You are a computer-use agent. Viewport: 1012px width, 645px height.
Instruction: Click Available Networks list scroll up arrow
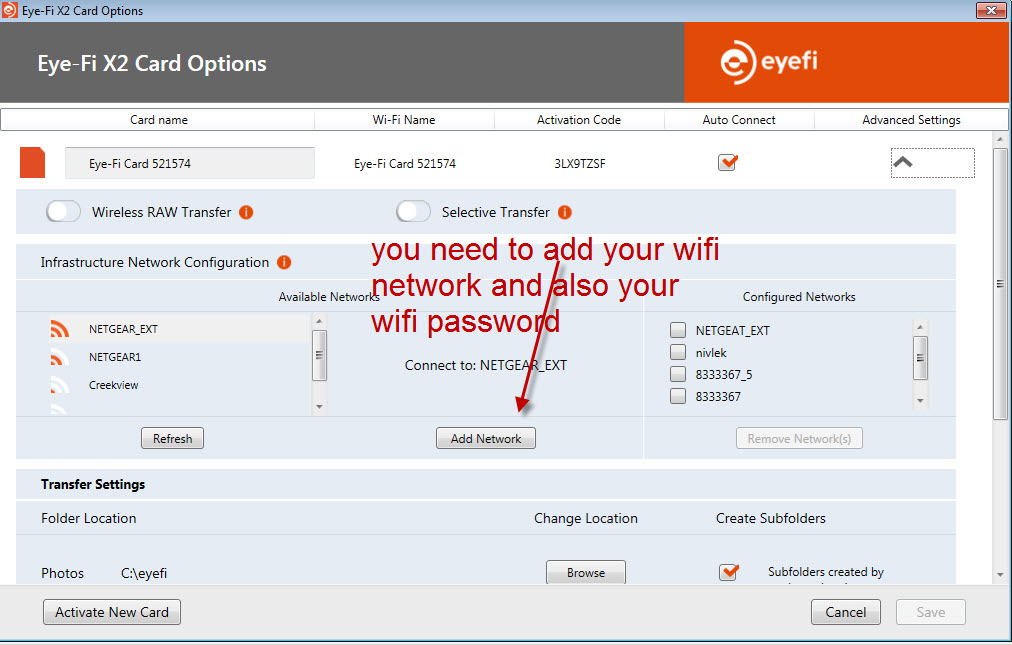coord(319,321)
